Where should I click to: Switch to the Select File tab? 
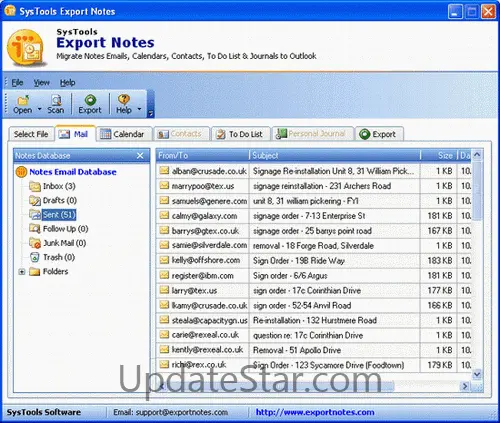click(x=31, y=134)
